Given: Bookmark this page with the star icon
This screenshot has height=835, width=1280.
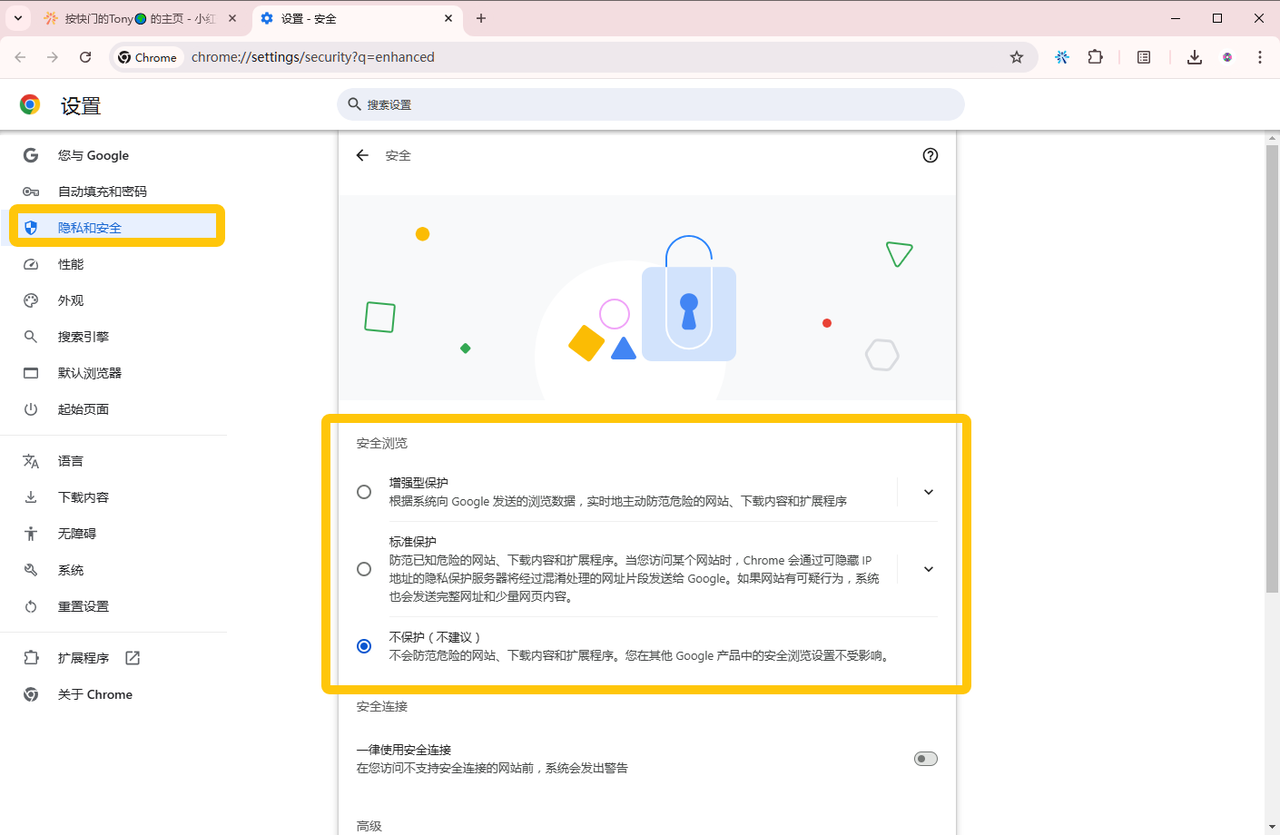Looking at the screenshot, I should coord(1016,57).
